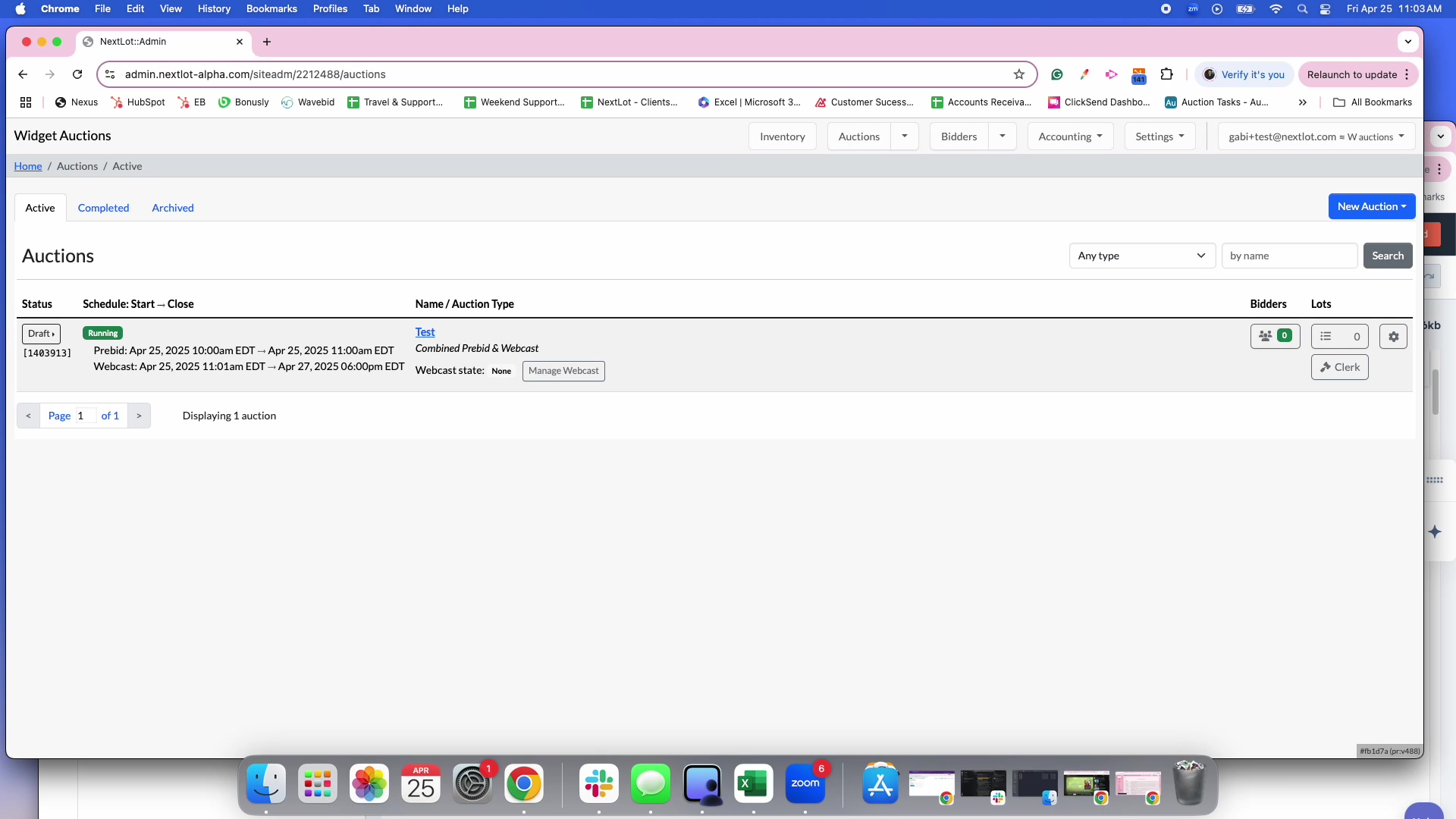
Task: Switch to the Completed tab
Action: pyautogui.click(x=103, y=207)
